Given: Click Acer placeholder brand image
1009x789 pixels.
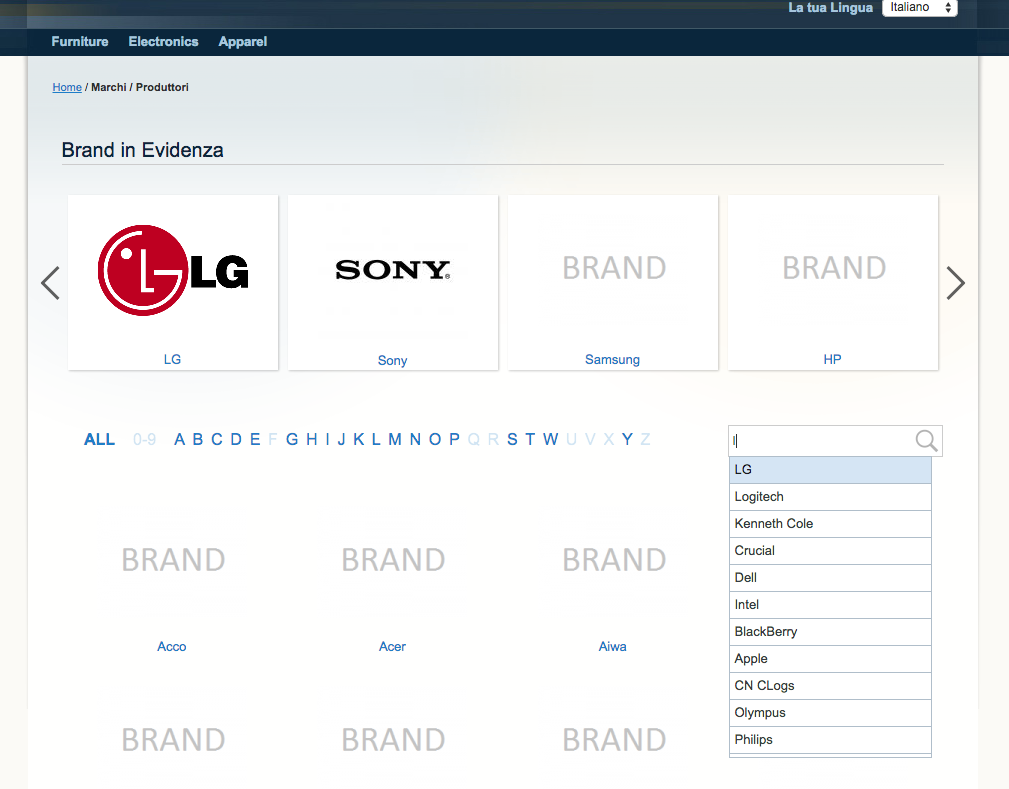Looking at the screenshot, I should click(x=393, y=560).
